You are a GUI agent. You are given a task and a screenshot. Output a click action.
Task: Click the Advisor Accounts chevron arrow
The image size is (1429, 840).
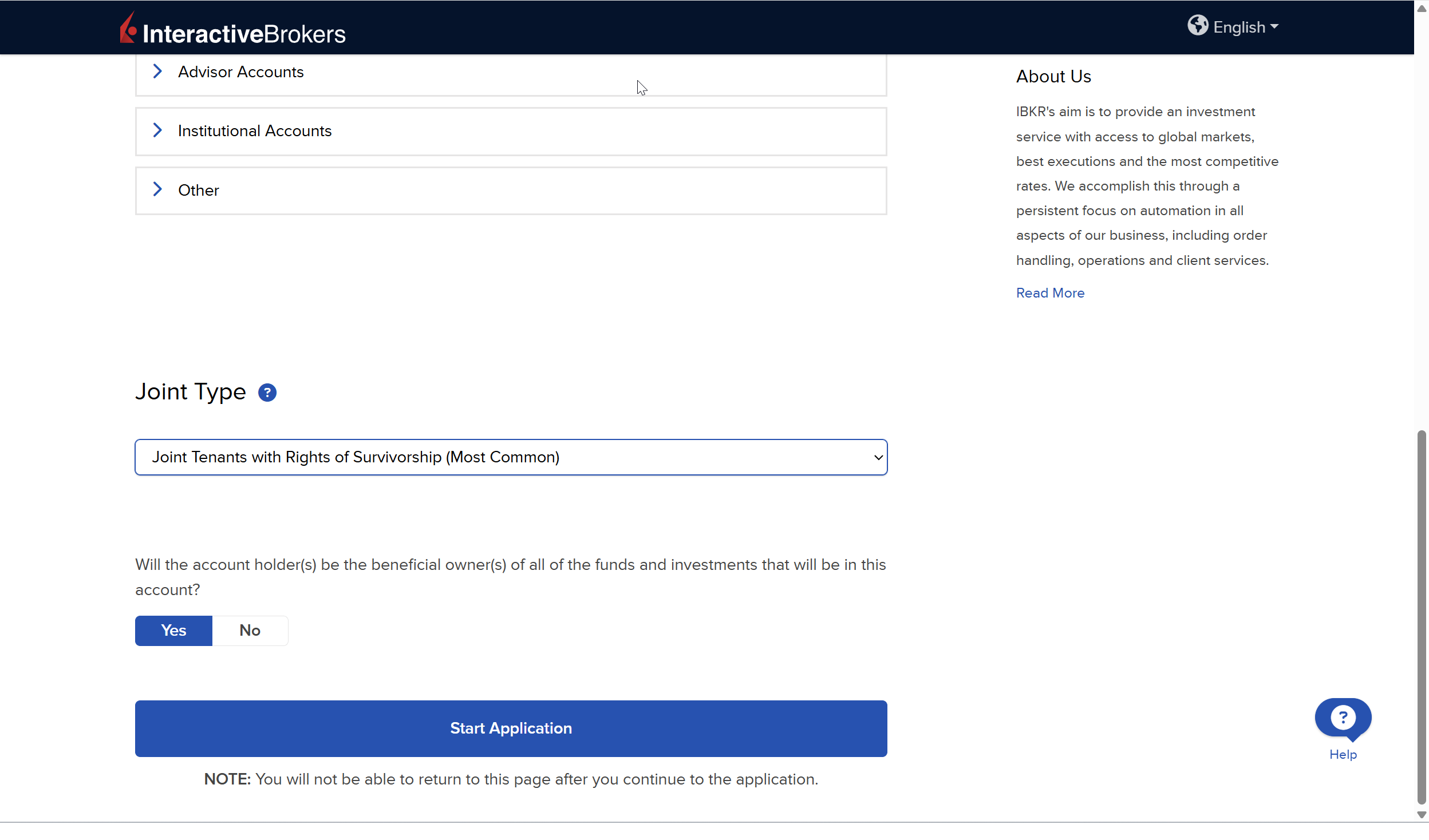[x=157, y=72]
